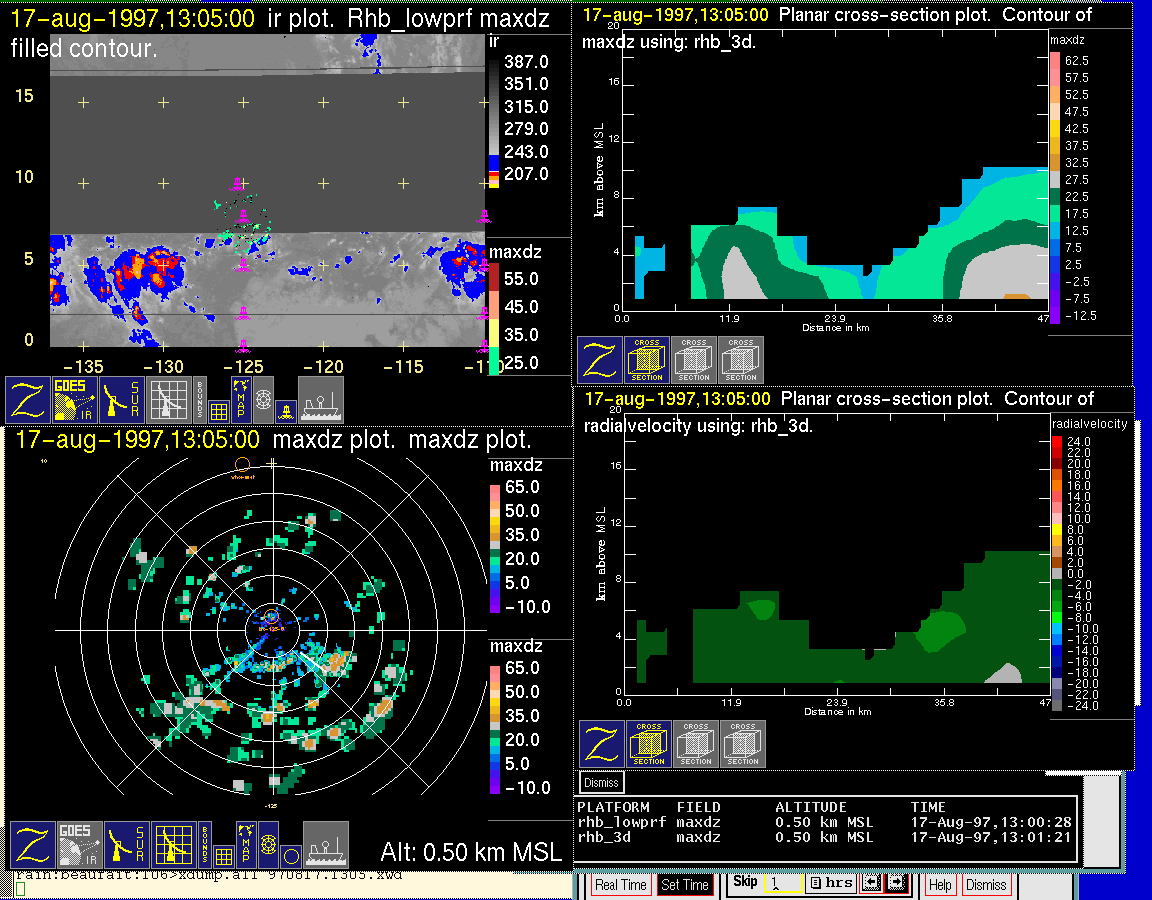This screenshot has height=900, width=1152.
Task: Click the radar grid icon in bottom-left panel
Action: click(x=173, y=845)
